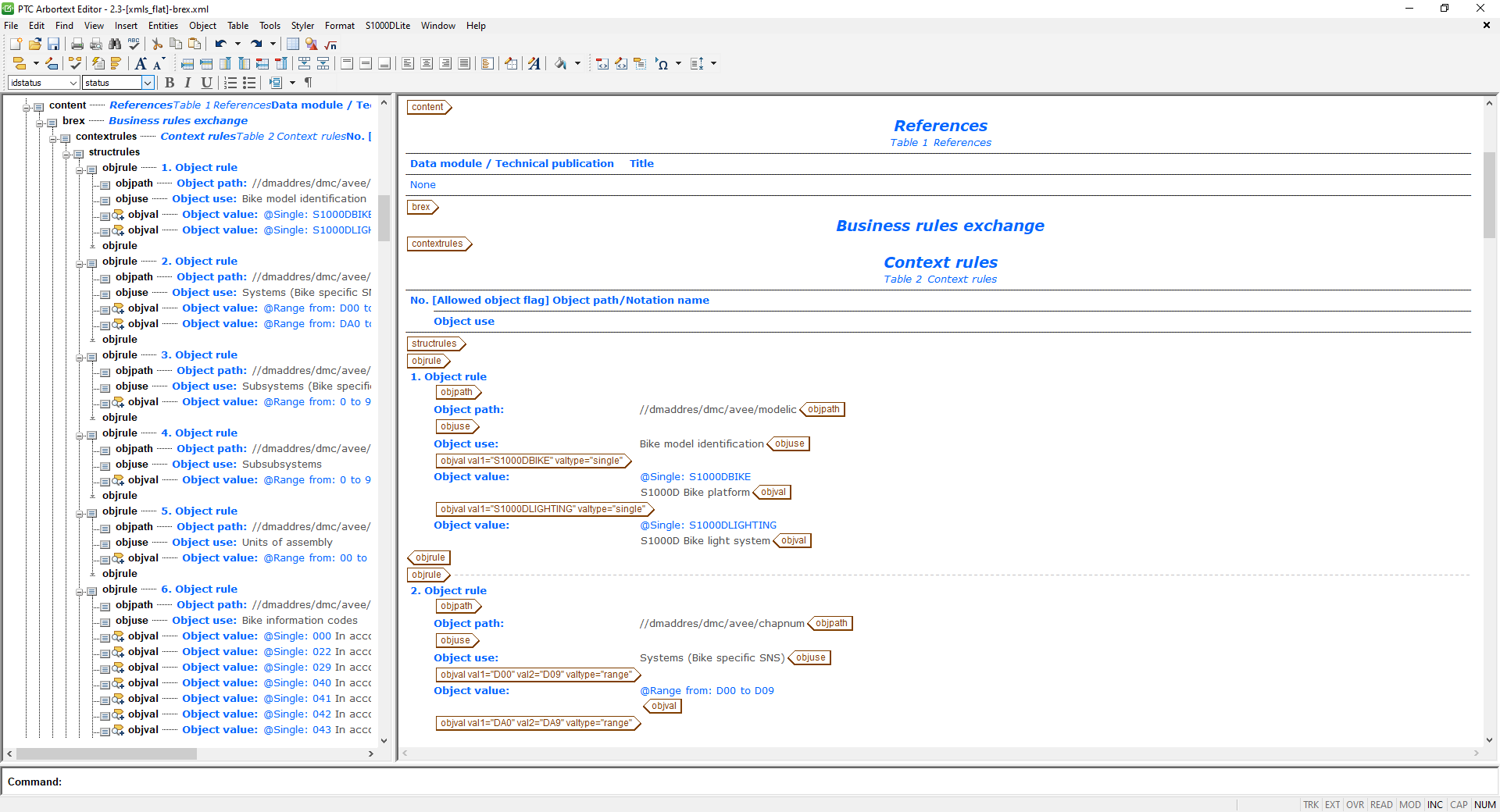Insert a special character with the omega icon
The image size is (1500, 812).
(662, 64)
